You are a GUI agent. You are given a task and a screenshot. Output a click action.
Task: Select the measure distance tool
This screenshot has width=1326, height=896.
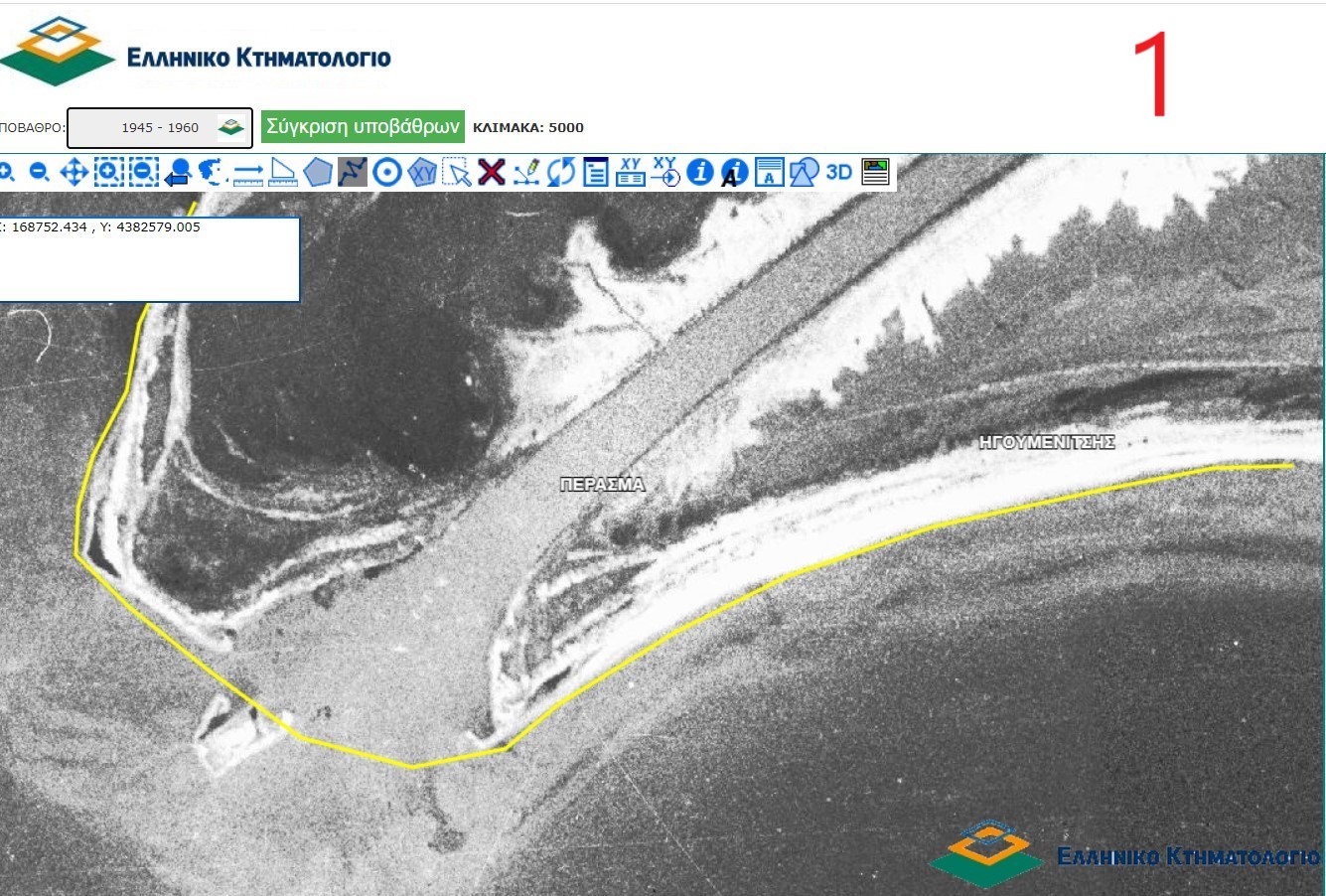coord(247,172)
